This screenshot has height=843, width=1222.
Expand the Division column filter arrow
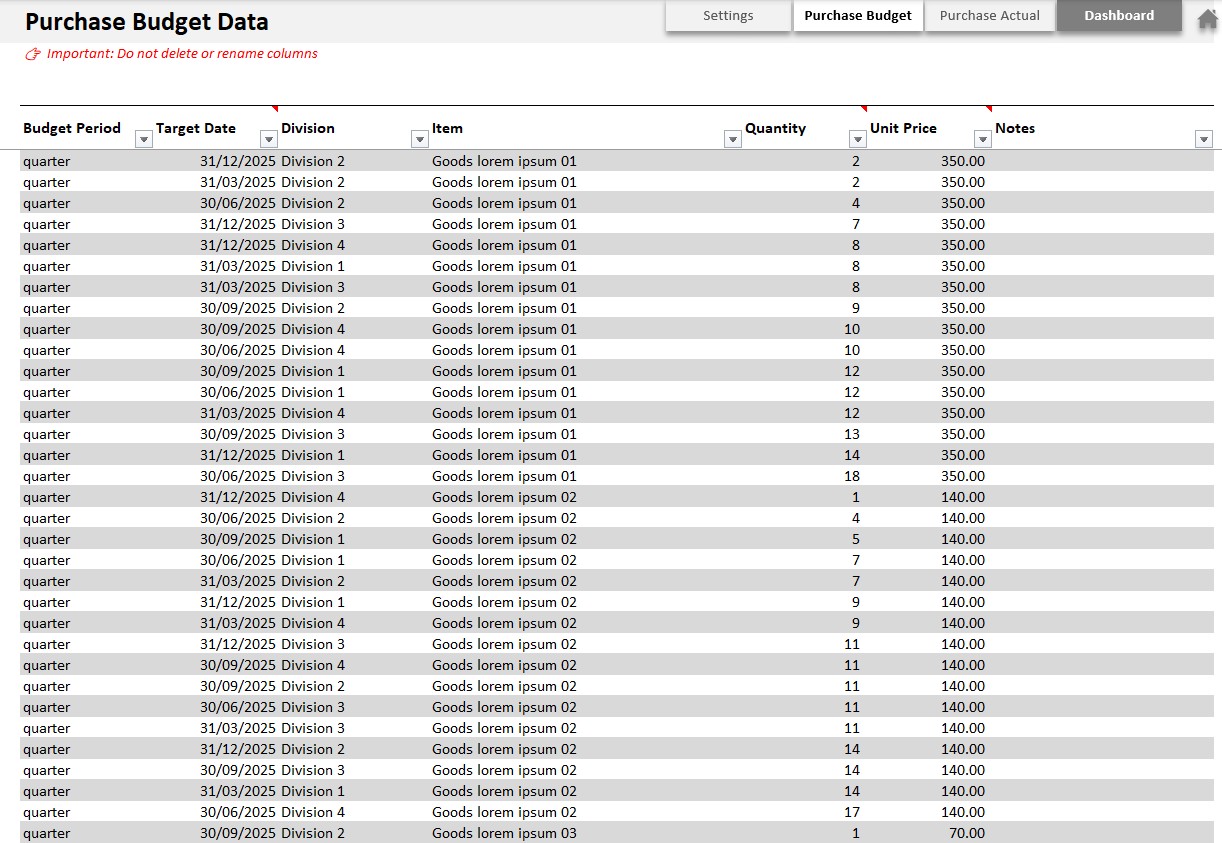(419, 139)
